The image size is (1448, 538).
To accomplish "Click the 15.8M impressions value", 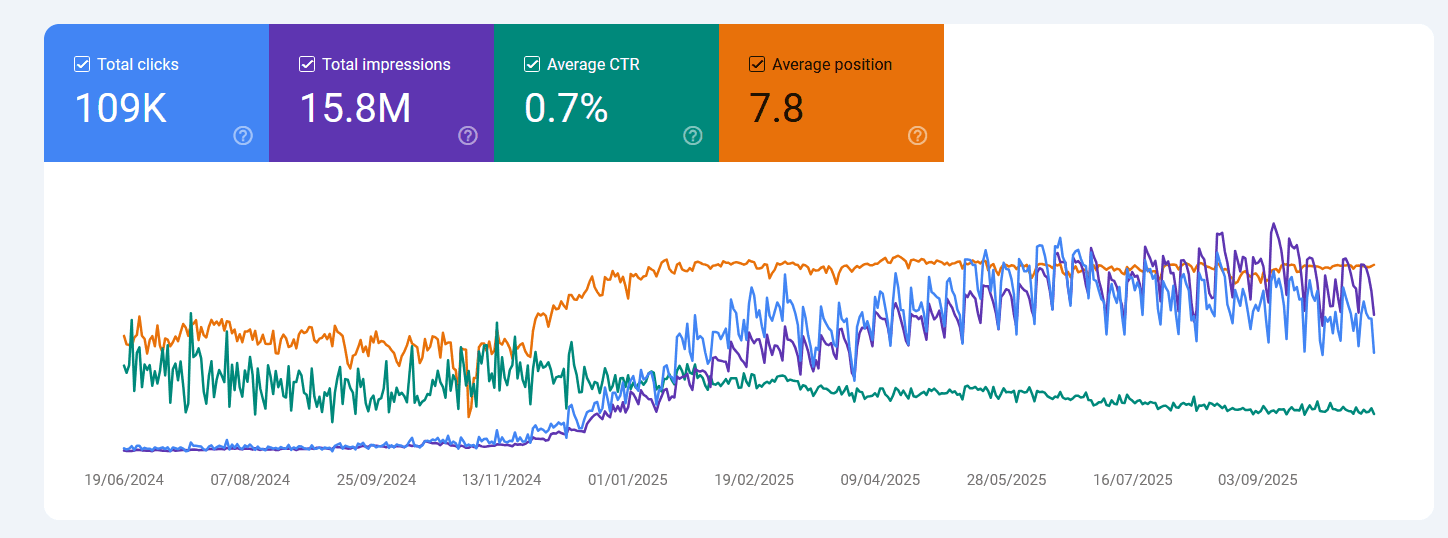I will click(355, 108).
